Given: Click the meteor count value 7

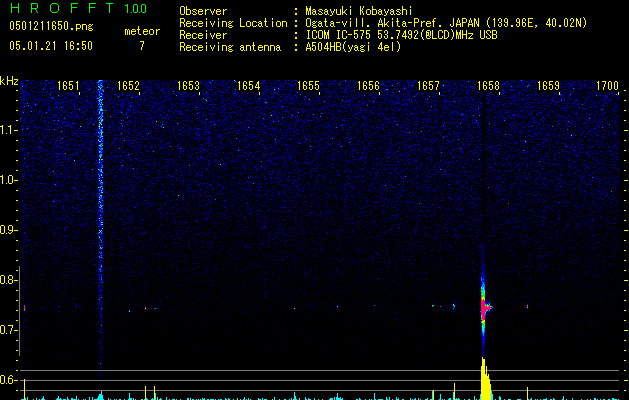Looking at the screenshot, I should (142, 46).
